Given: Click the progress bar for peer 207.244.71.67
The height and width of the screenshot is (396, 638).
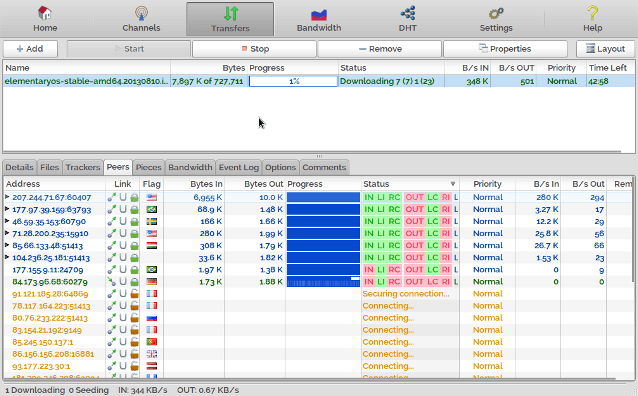Looking at the screenshot, I should coord(323,197).
